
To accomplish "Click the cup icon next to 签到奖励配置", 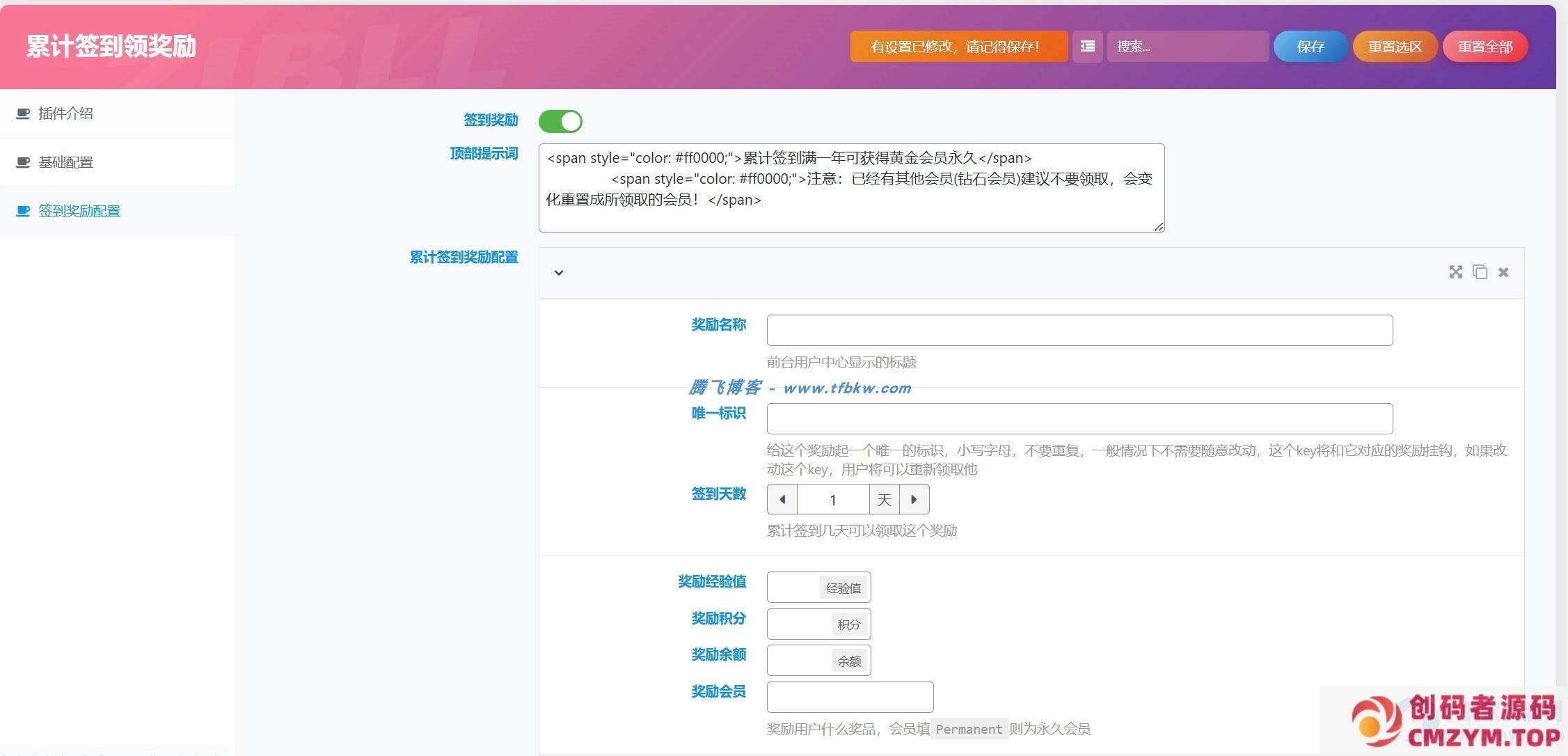I will point(23,211).
